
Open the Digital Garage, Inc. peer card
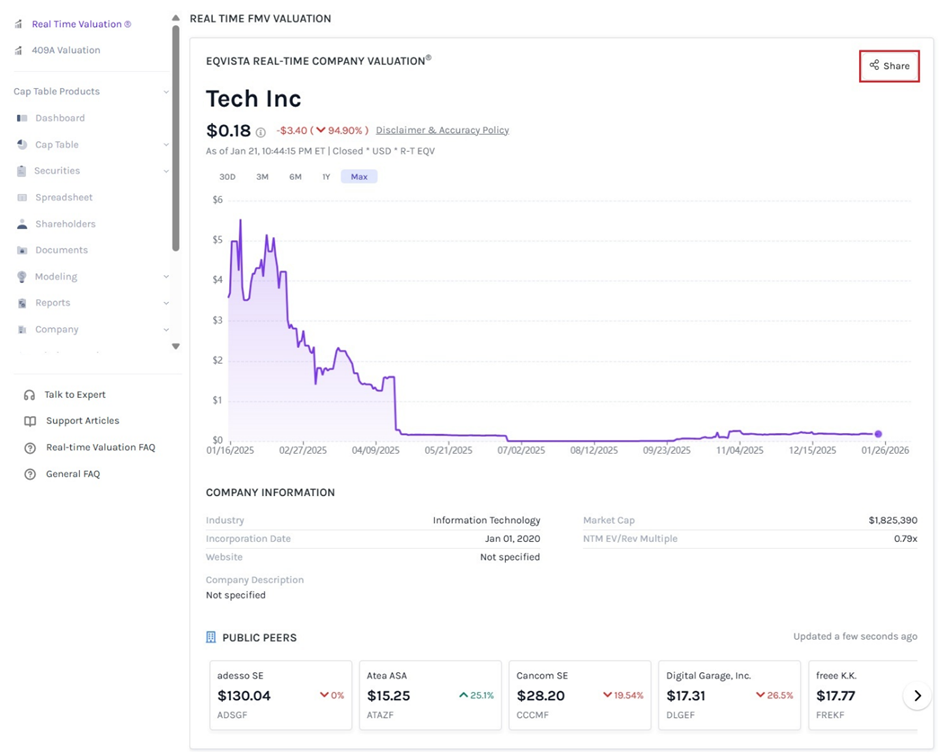(x=730, y=695)
